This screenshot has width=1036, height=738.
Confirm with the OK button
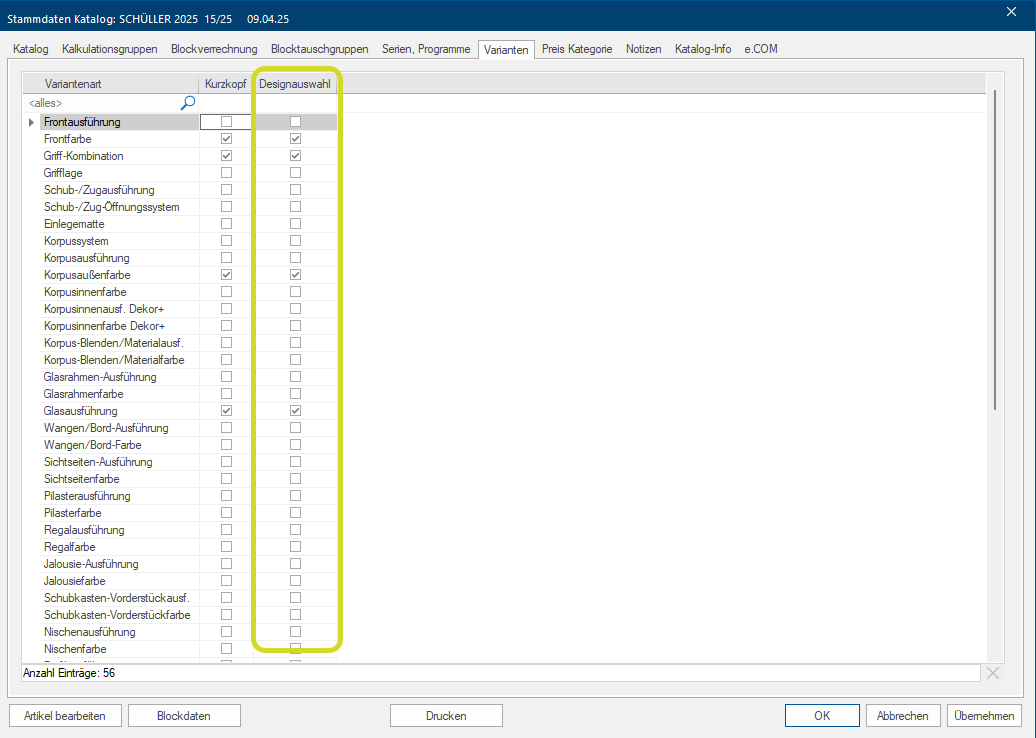[x=822, y=715]
